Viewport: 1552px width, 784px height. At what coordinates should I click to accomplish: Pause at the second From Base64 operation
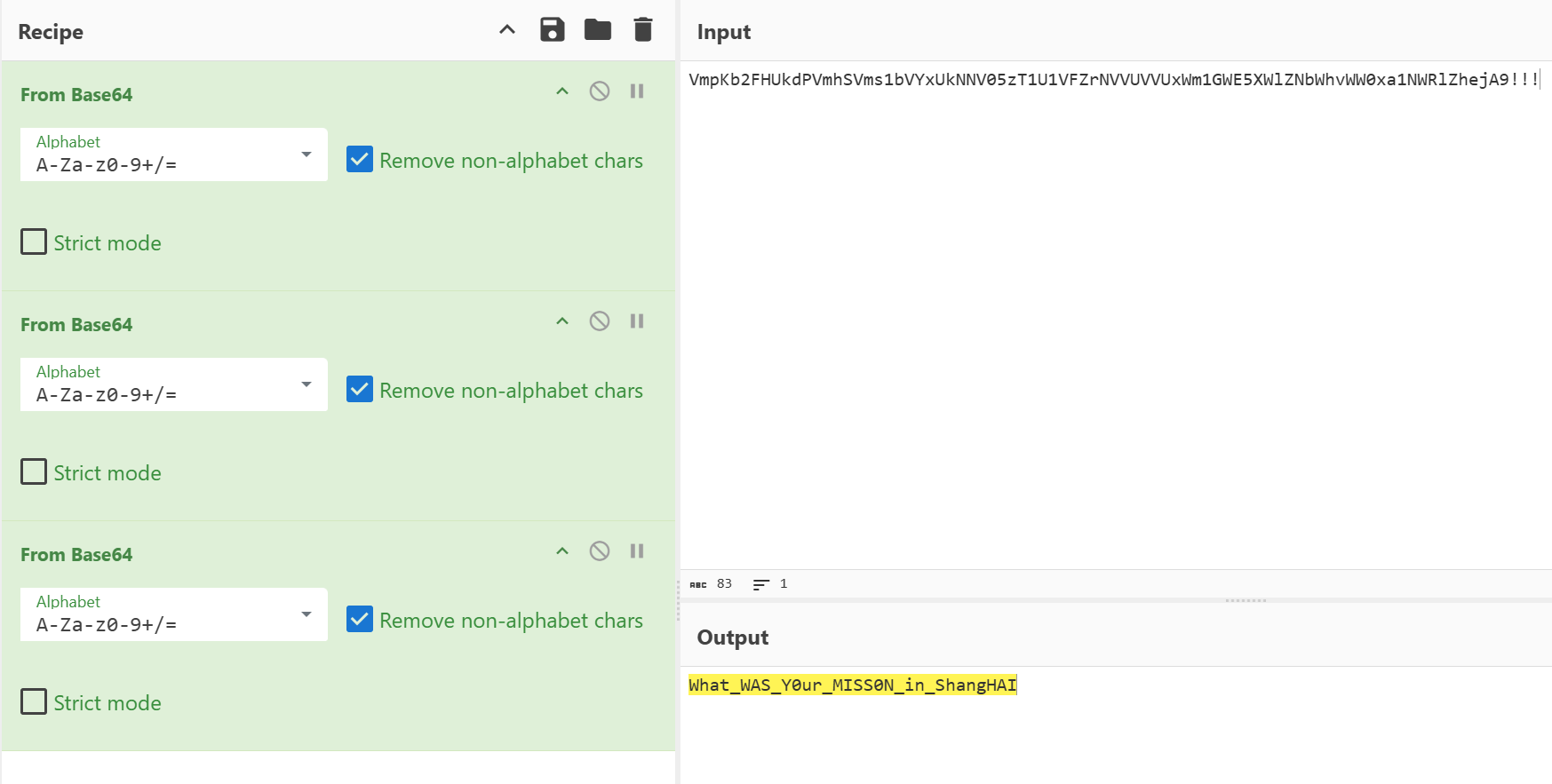637,321
